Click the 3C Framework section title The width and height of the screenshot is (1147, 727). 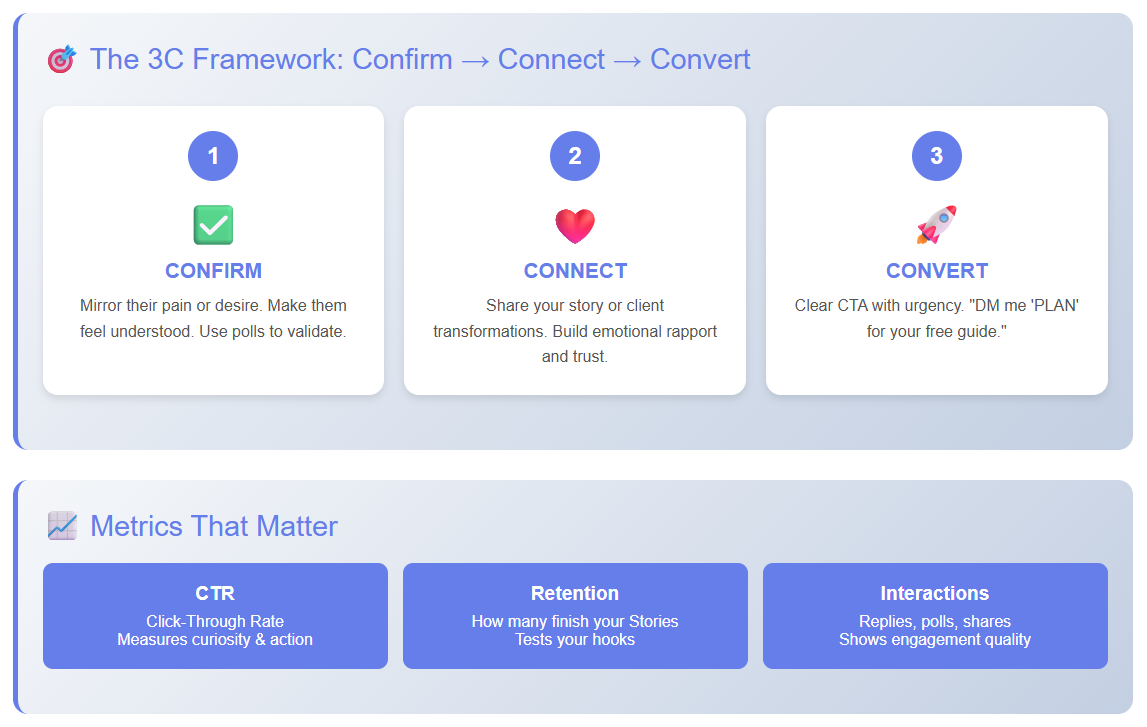point(420,59)
